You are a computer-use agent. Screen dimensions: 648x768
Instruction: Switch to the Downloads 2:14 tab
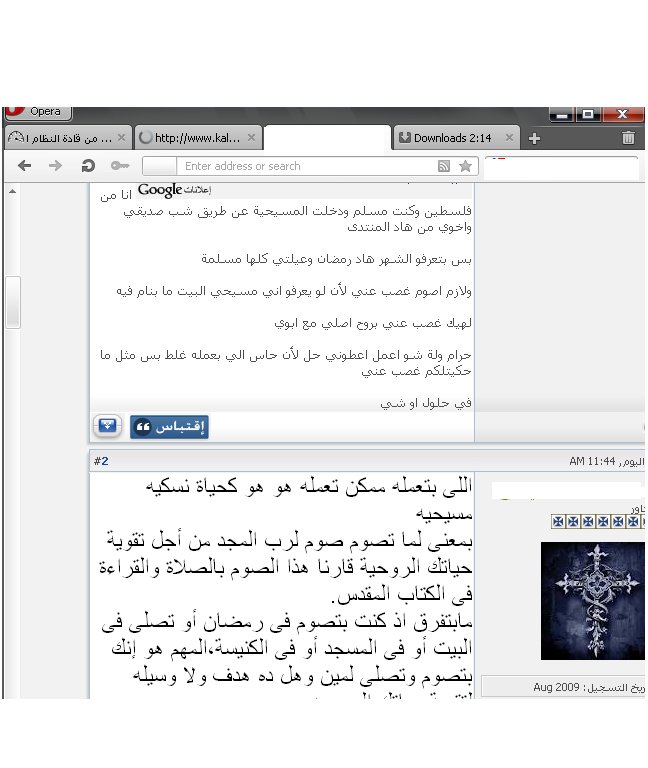452,138
